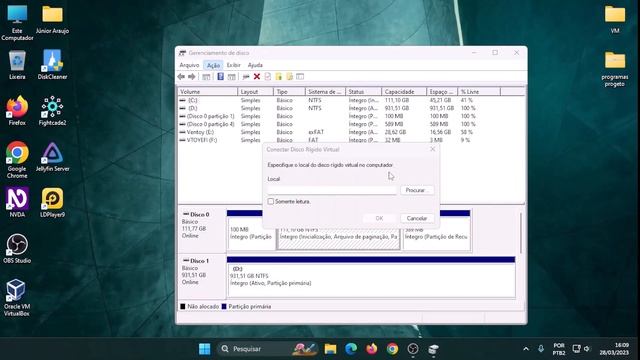Click the Disco 1 disk label
The image size is (640, 360).
199,260
